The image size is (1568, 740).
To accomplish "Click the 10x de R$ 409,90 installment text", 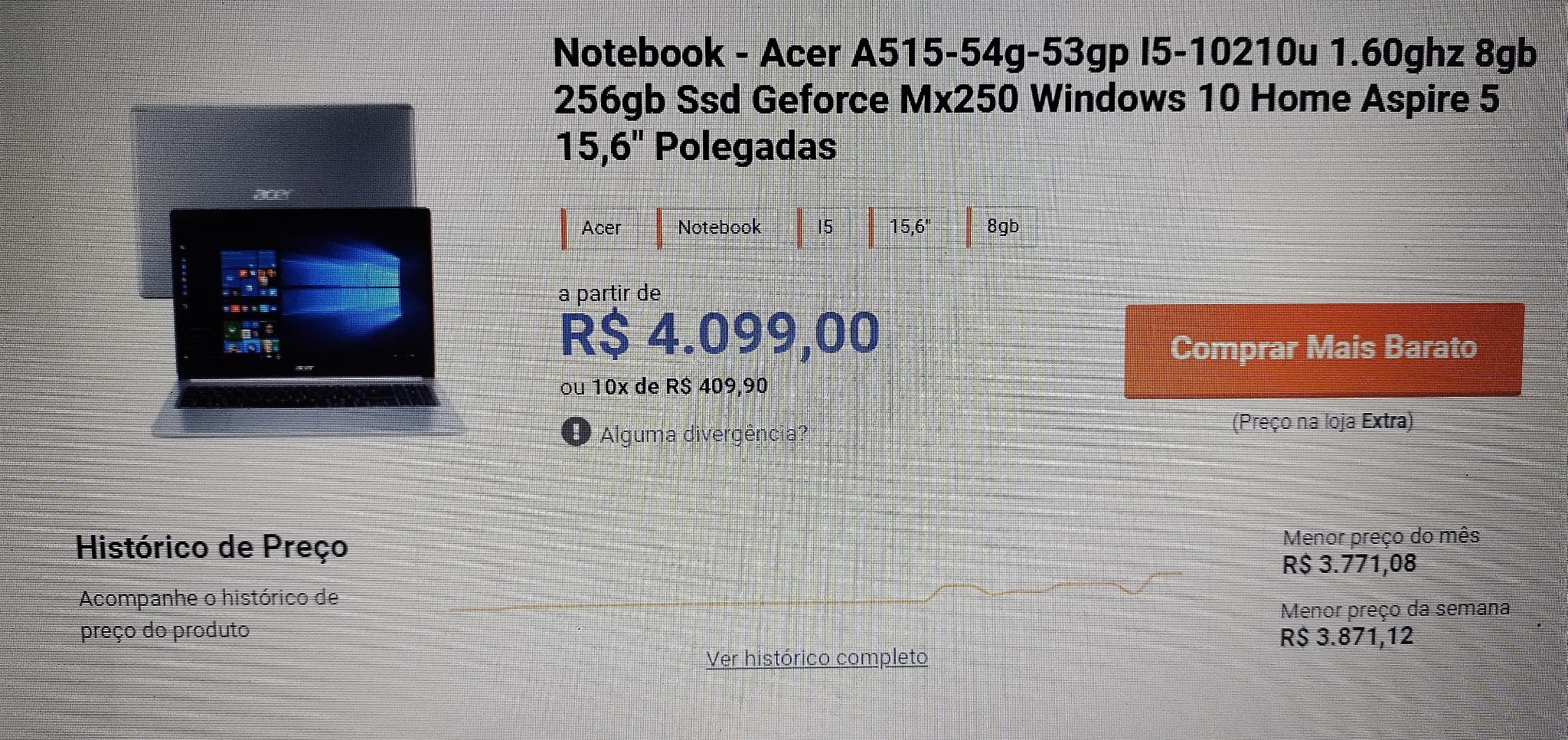I will pos(680,386).
